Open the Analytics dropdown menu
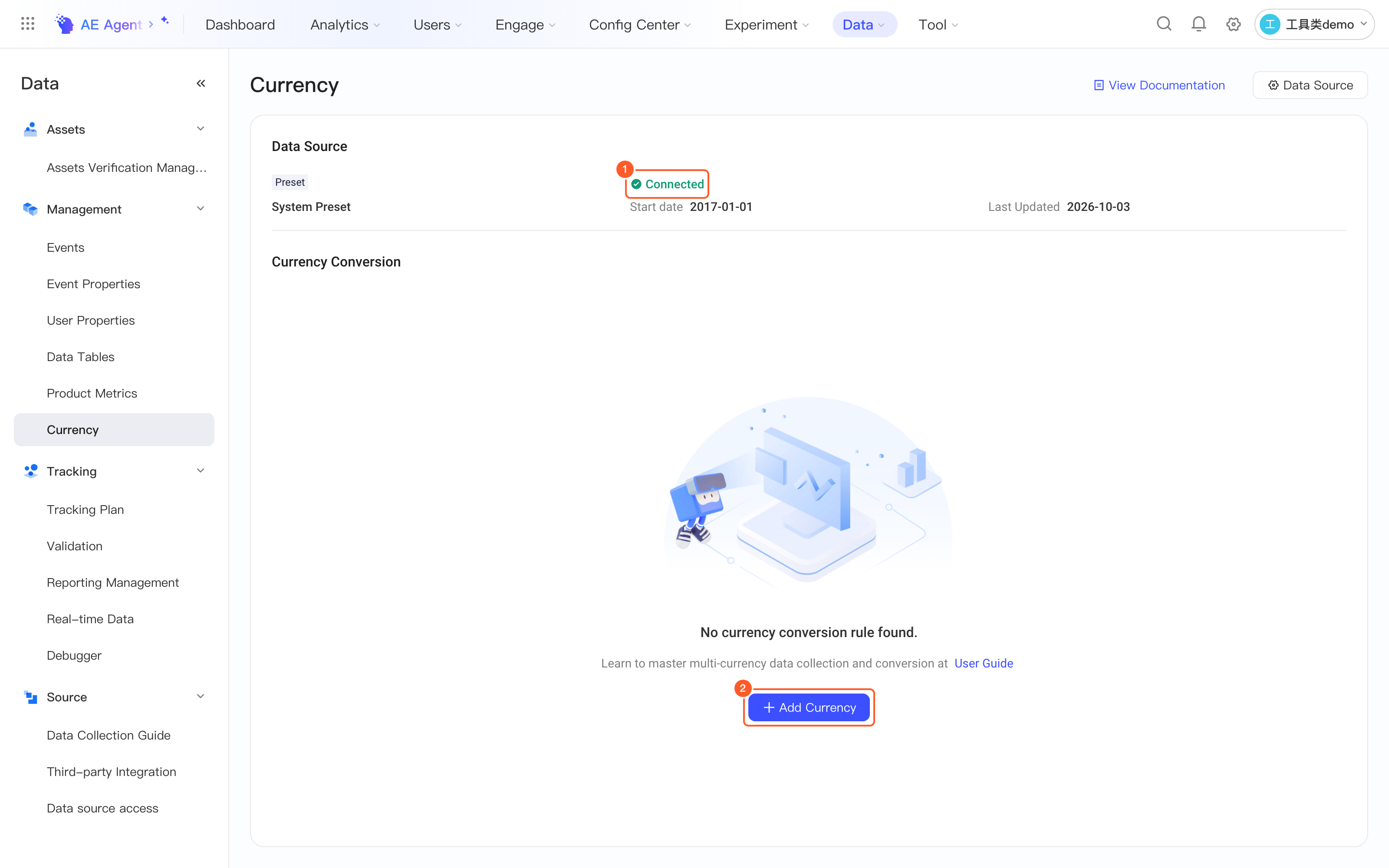 (345, 24)
